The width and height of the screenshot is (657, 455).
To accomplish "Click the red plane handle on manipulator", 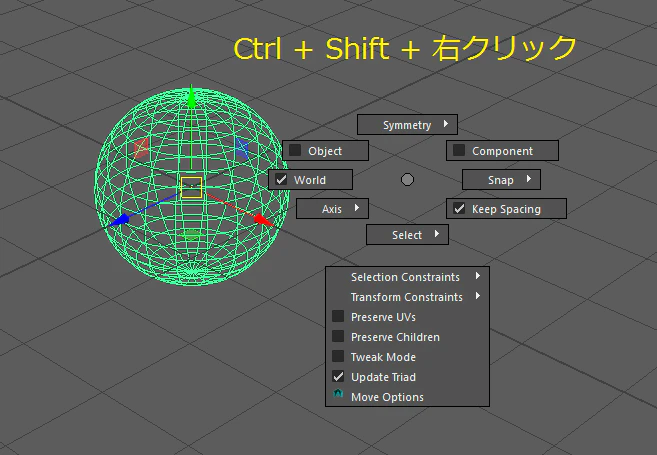I will pos(141,147).
